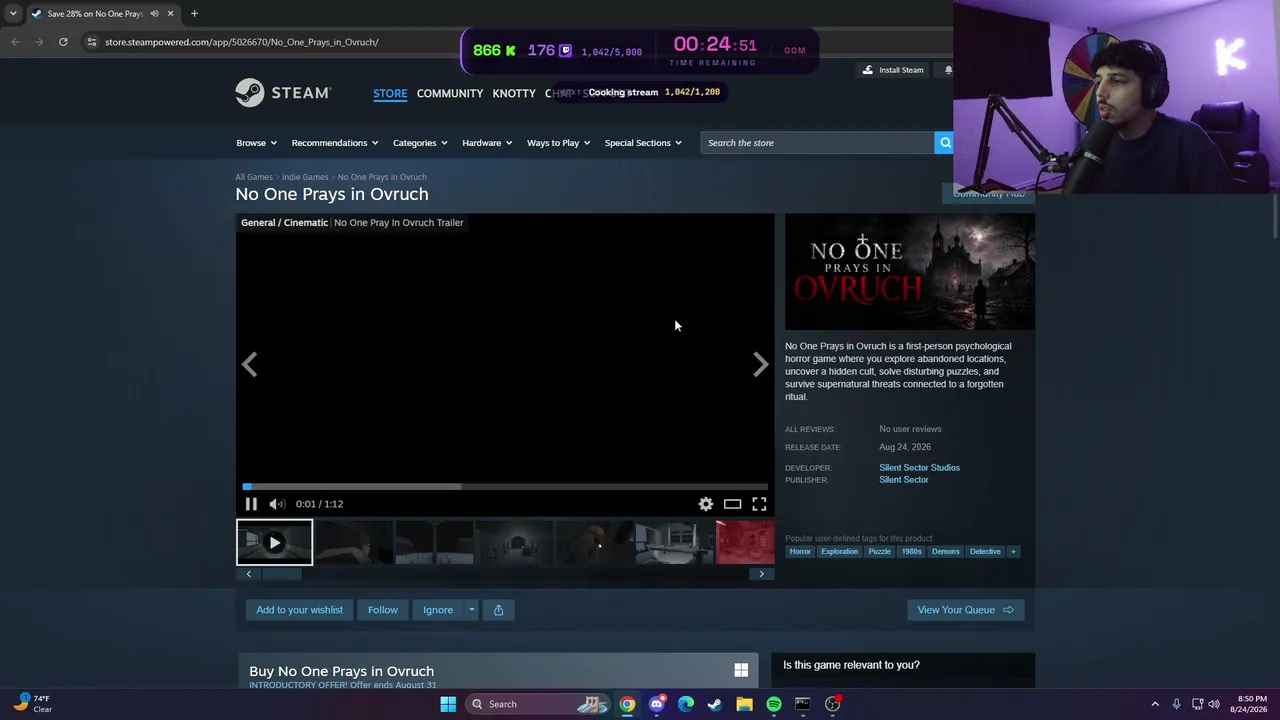Go back in browser history
The image size is (1280, 720).
coord(15,42)
